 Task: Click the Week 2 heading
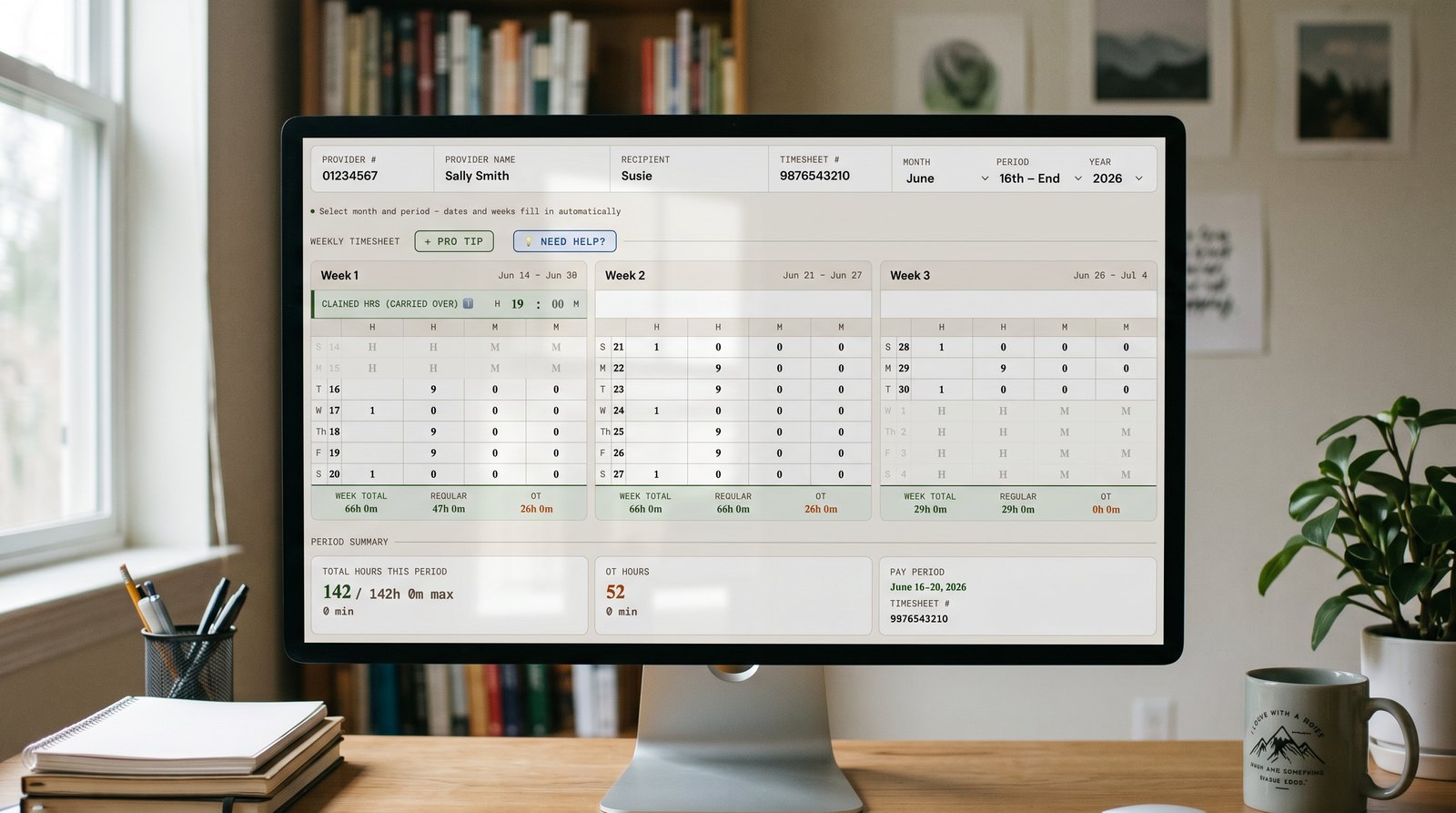click(x=625, y=275)
